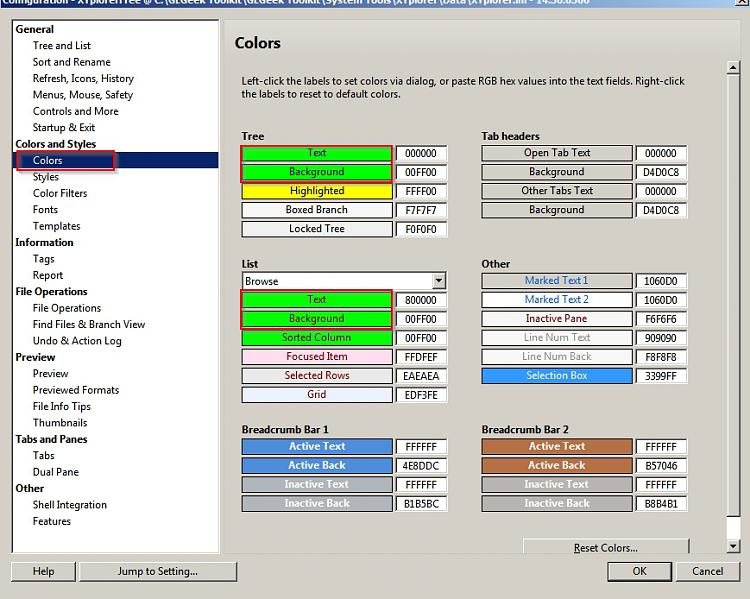Focus the List Text hex field 800000
This screenshot has width=750, height=599.
[x=421, y=300]
